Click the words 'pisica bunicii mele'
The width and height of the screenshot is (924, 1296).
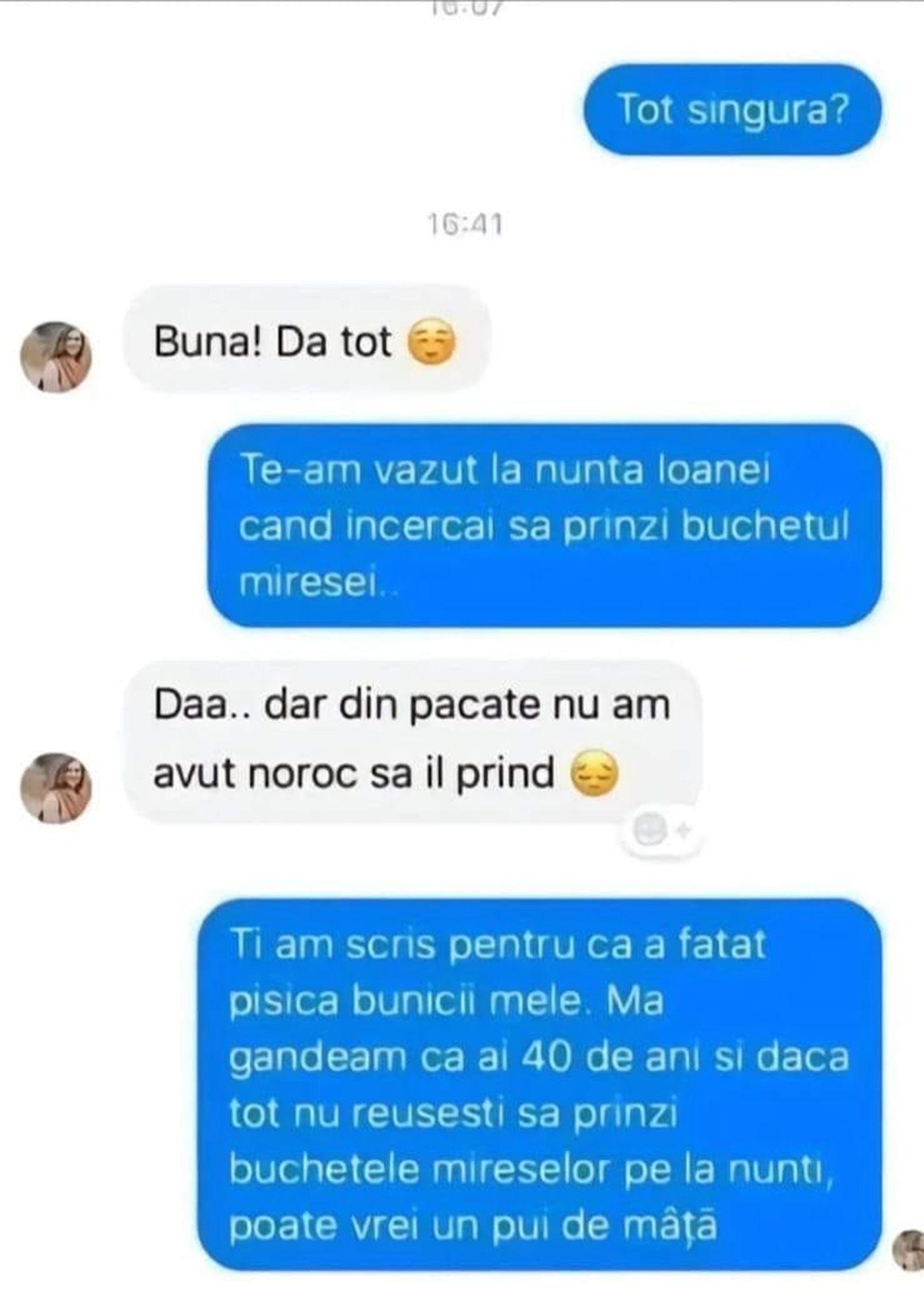point(405,1002)
